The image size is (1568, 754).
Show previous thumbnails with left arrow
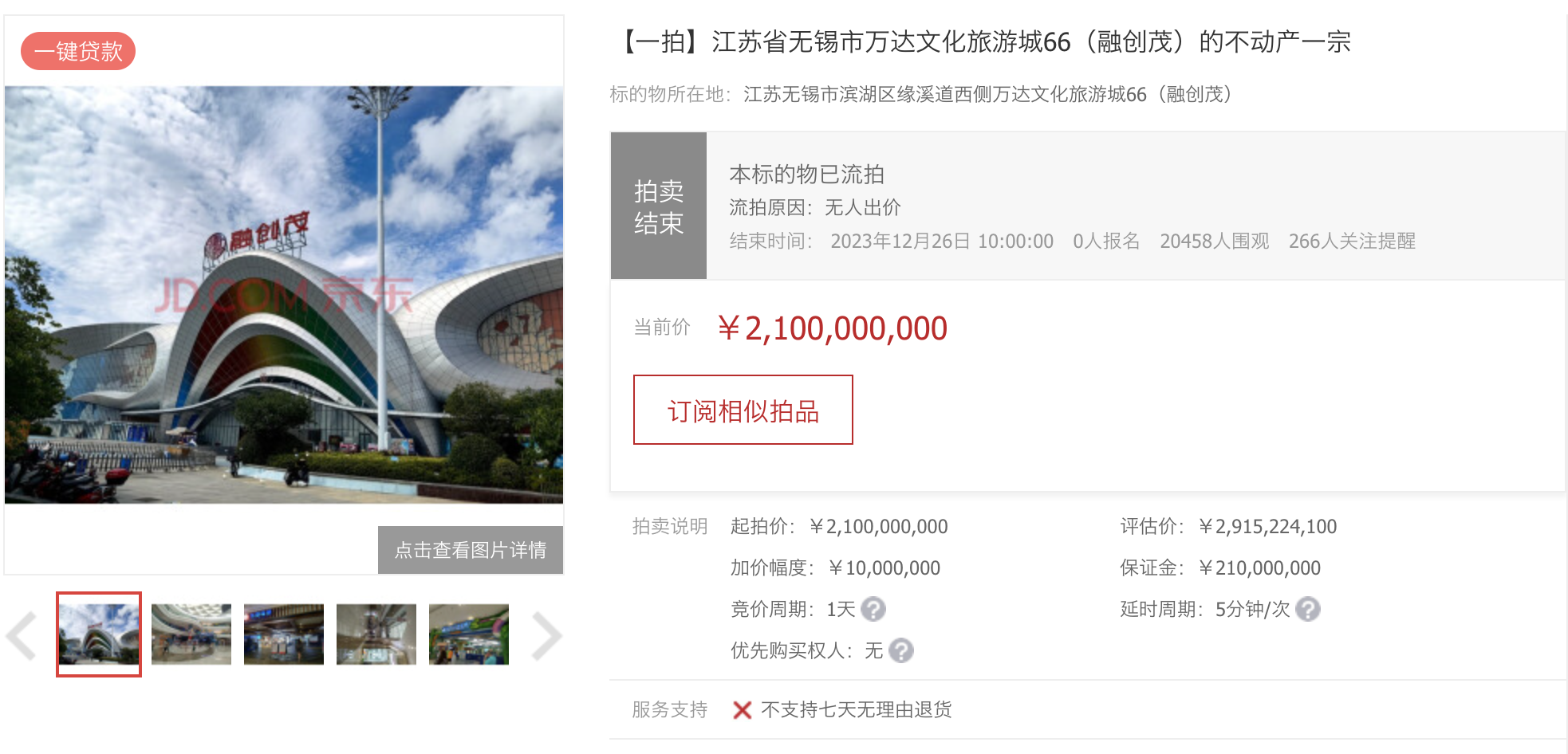[22, 636]
